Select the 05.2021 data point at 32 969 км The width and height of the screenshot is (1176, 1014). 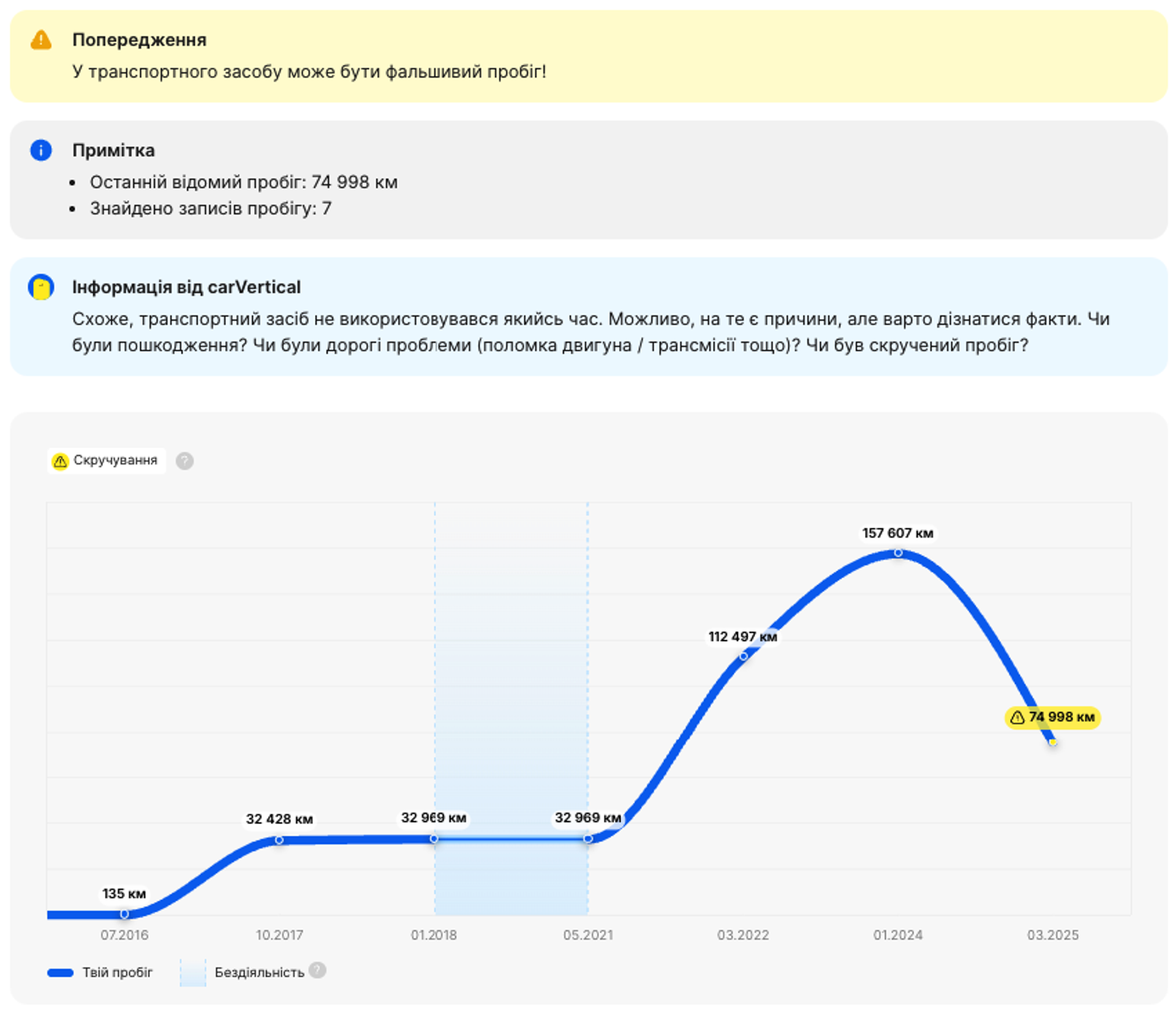[588, 838]
